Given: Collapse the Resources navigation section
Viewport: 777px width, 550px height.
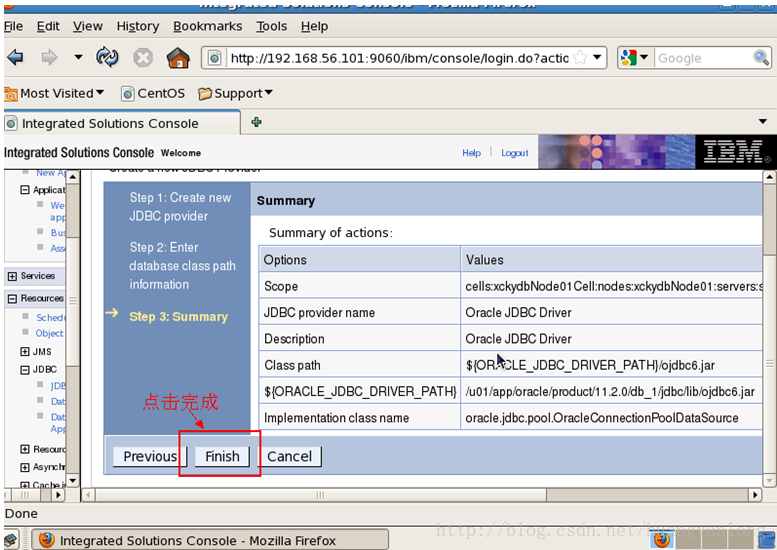Looking at the screenshot, I should 12,298.
